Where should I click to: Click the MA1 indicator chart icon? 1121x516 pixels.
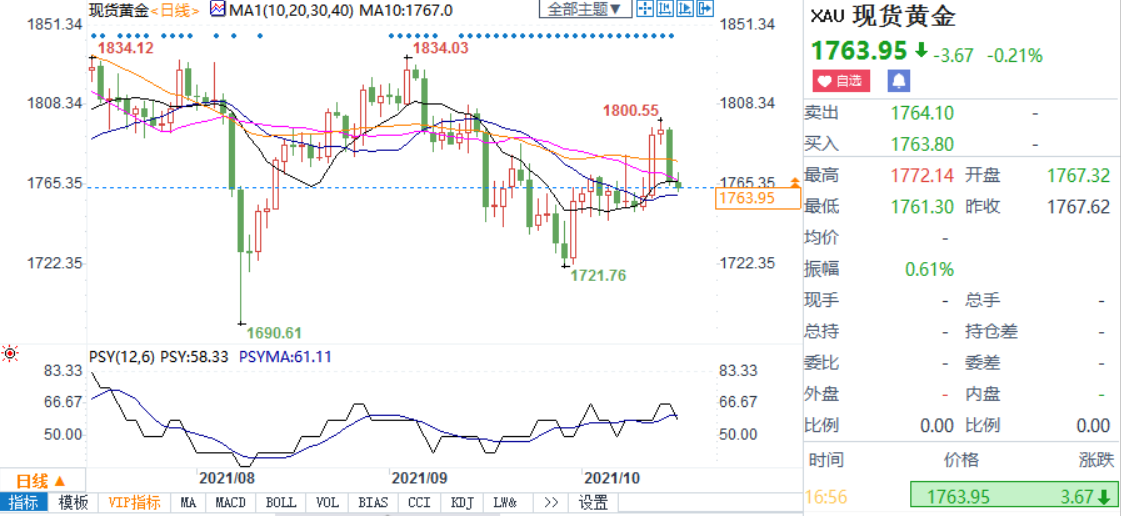point(219,10)
